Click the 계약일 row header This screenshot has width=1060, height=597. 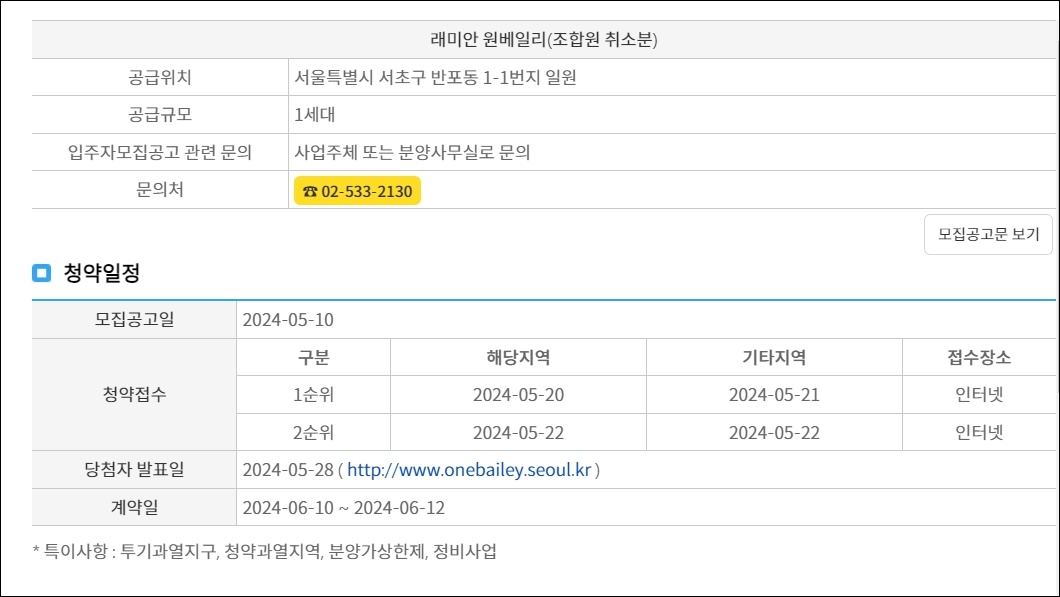(135, 507)
